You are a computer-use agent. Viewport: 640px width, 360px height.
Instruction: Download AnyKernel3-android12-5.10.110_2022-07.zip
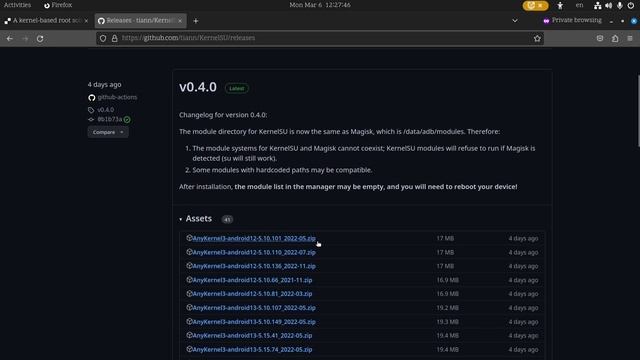click(254, 252)
